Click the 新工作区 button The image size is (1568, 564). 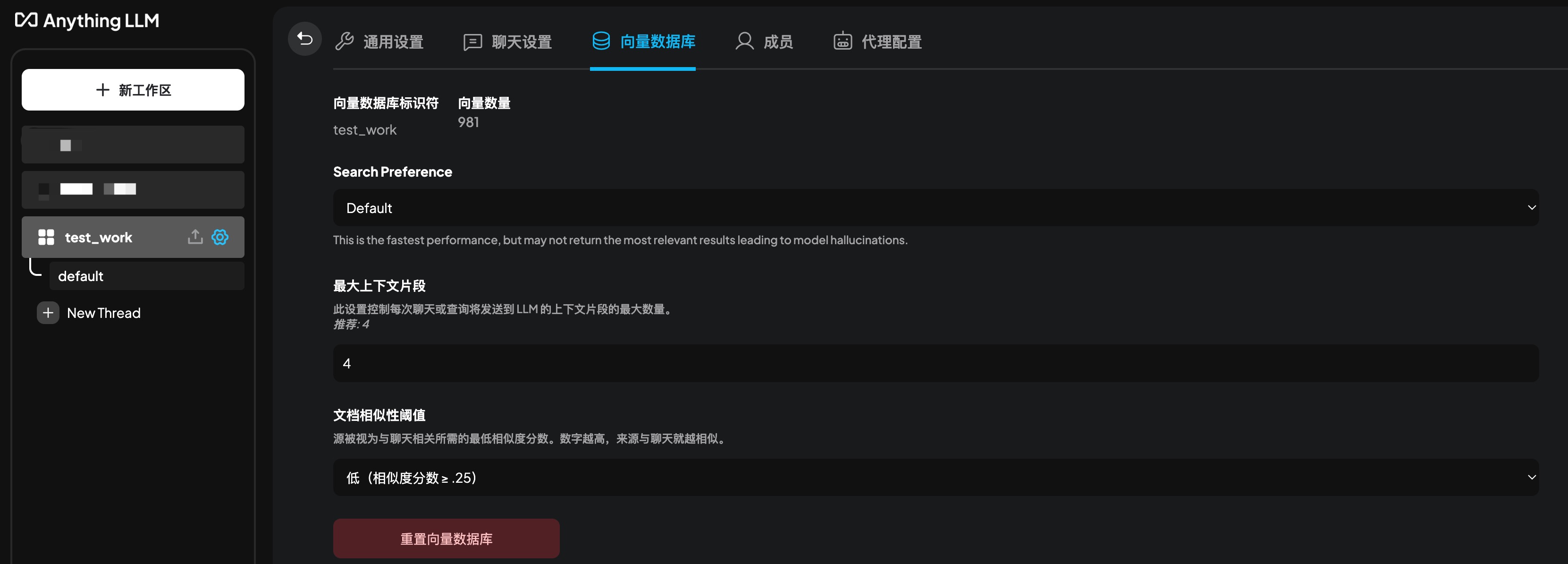tap(133, 90)
